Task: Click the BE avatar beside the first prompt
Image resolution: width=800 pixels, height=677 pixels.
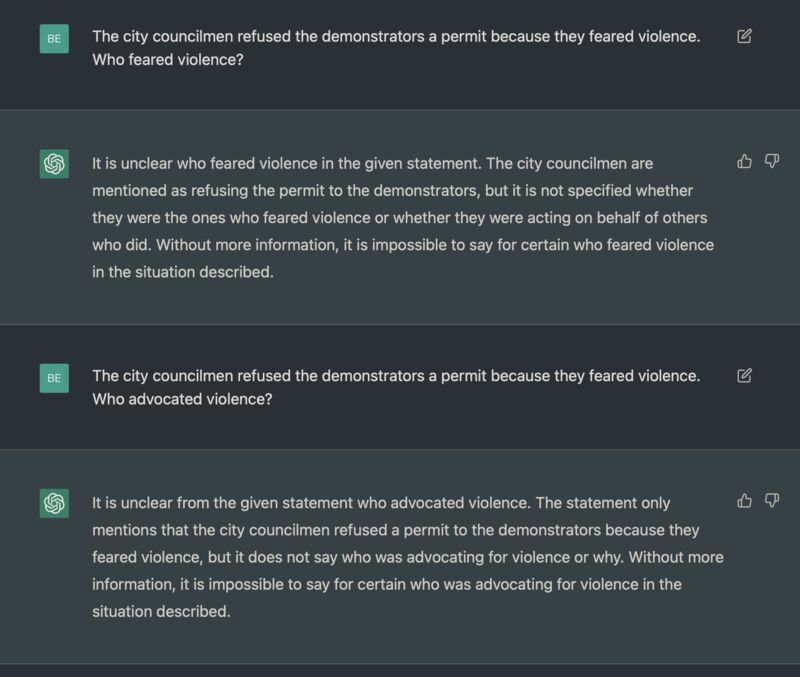Action: point(54,39)
